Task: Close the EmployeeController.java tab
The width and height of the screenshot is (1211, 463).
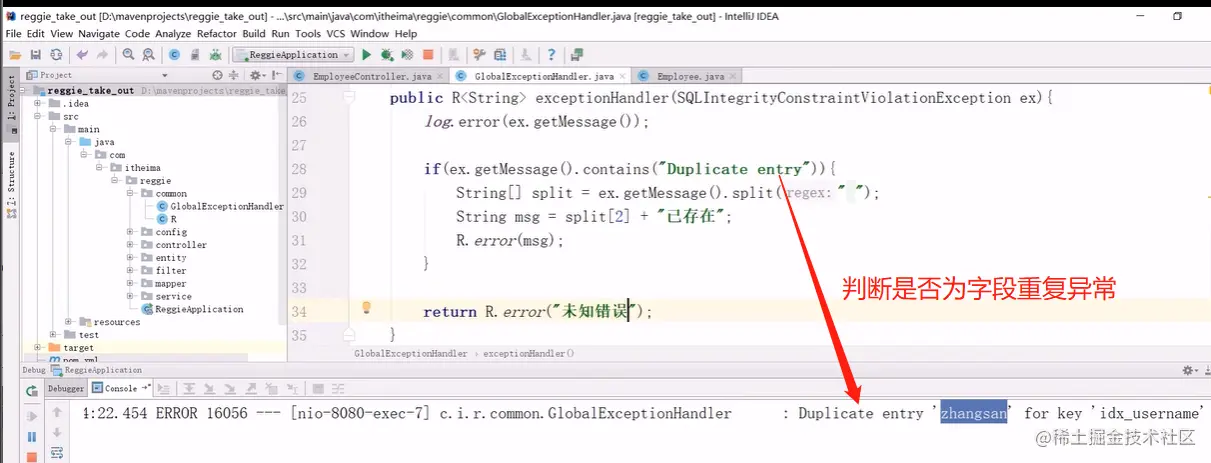Action: [440, 76]
